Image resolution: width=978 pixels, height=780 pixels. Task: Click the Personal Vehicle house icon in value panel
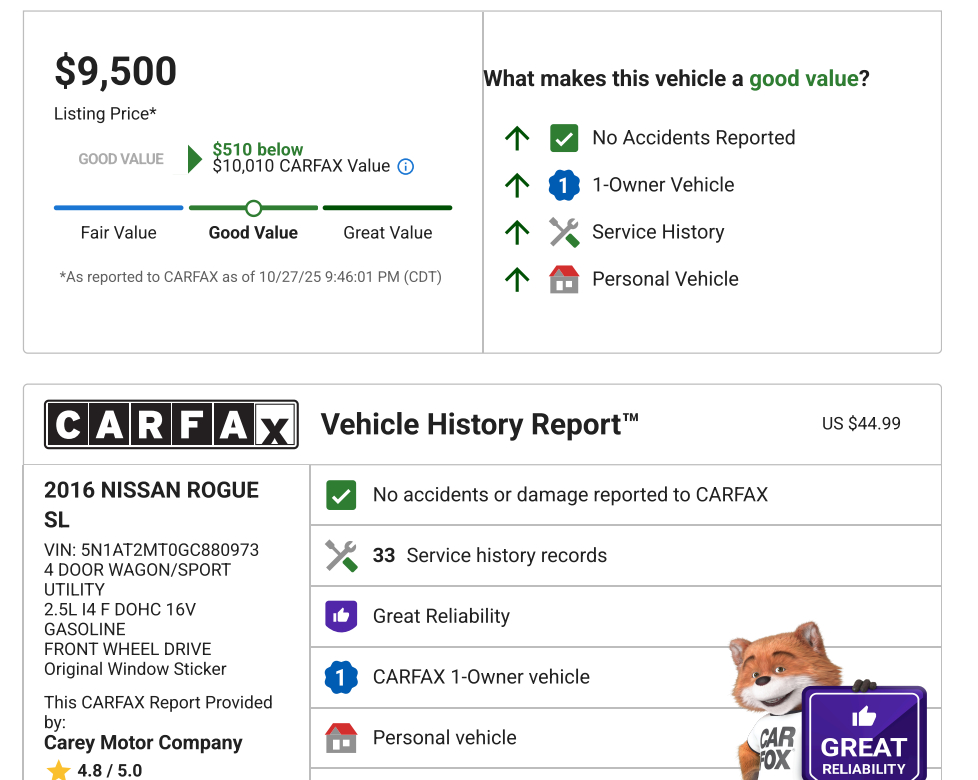click(564, 279)
